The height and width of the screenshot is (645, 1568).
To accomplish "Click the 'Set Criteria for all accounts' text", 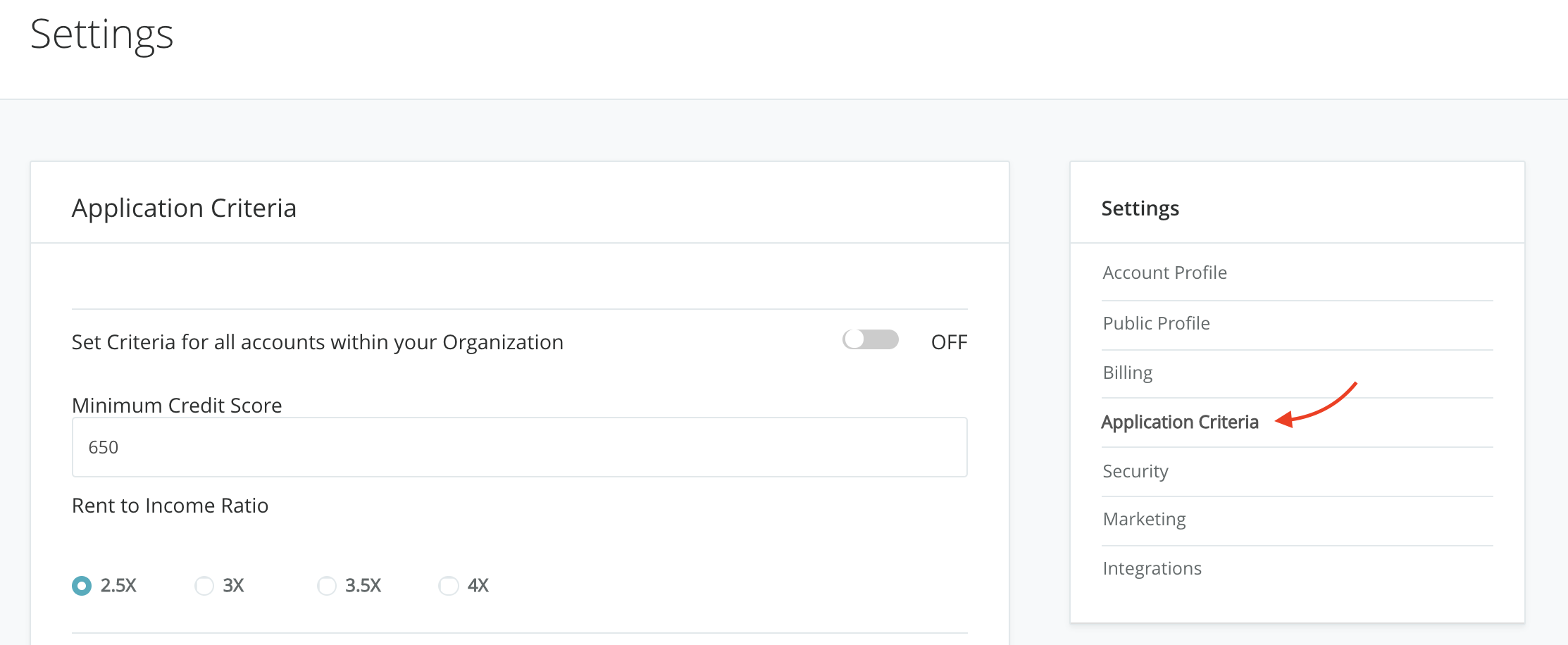I will pos(317,342).
